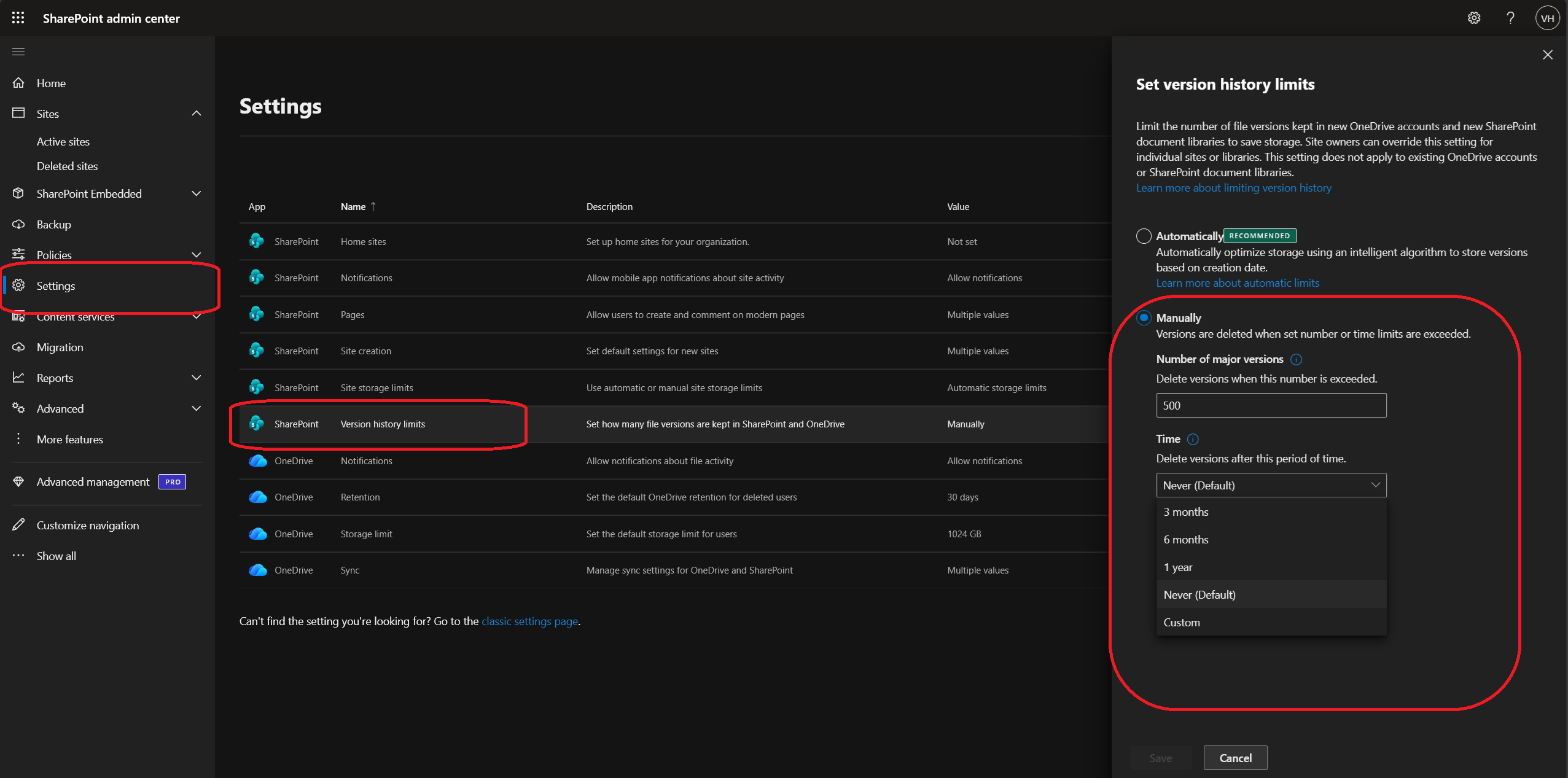The height and width of the screenshot is (778, 1568).
Task: Select the Manually radio button
Action: [x=1143, y=317]
